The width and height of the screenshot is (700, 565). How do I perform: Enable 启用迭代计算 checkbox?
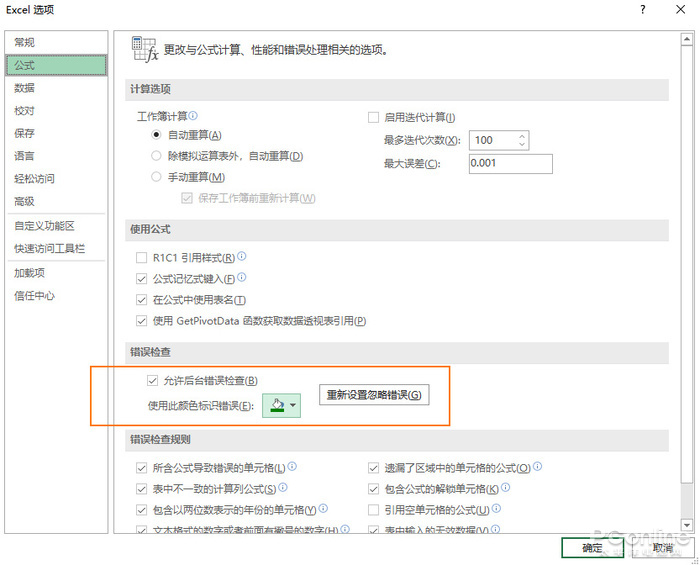[374, 117]
